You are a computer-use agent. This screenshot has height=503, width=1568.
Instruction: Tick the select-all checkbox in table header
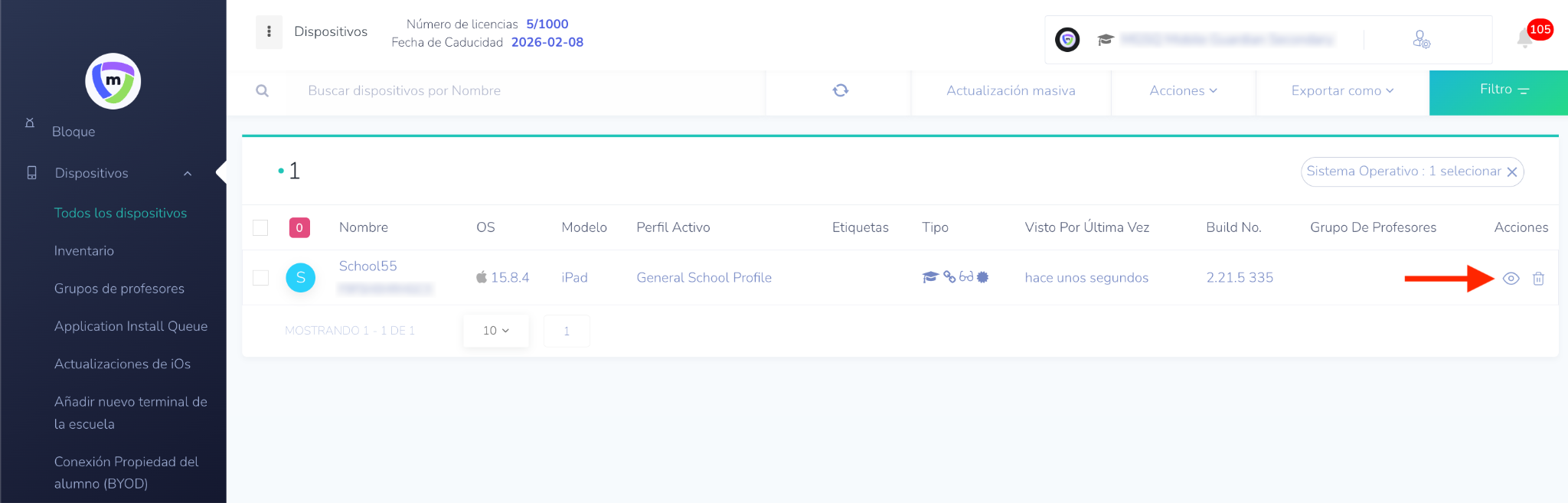pyautogui.click(x=260, y=227)
